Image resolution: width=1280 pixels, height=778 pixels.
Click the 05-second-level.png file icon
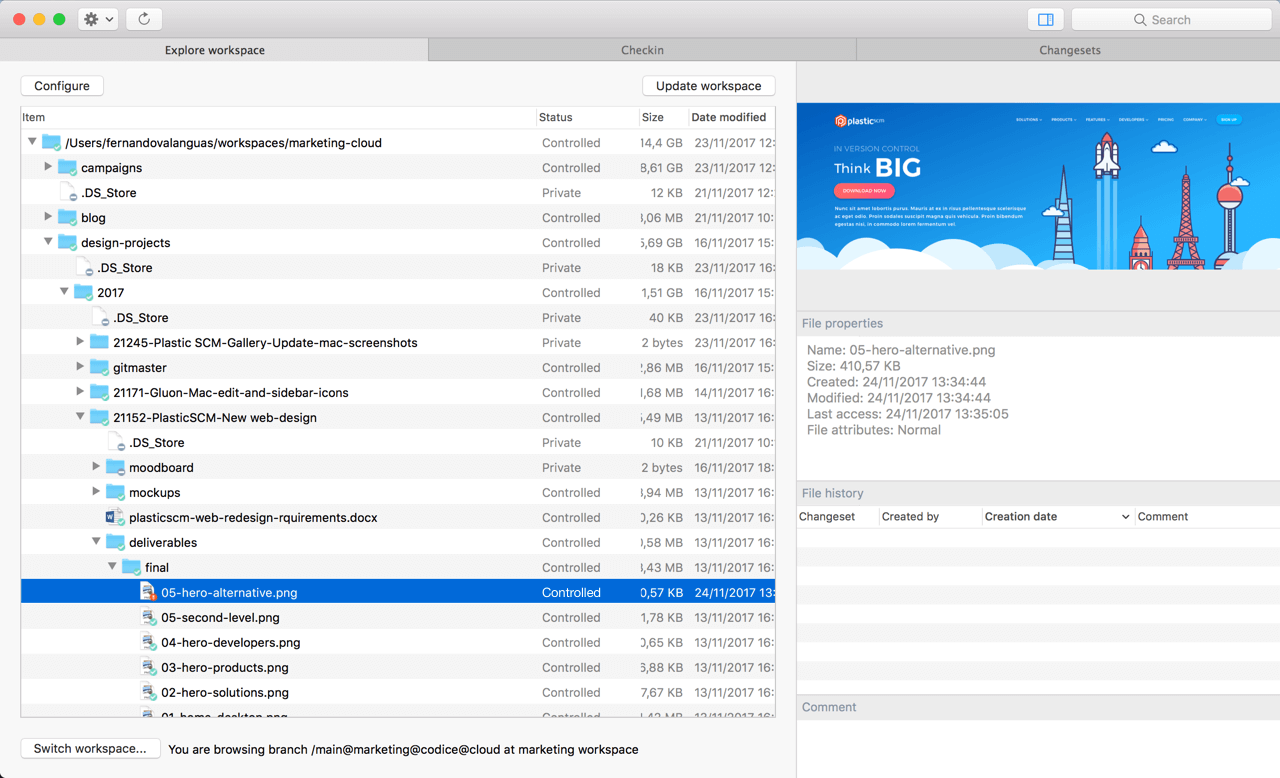[x=148, y=617]
